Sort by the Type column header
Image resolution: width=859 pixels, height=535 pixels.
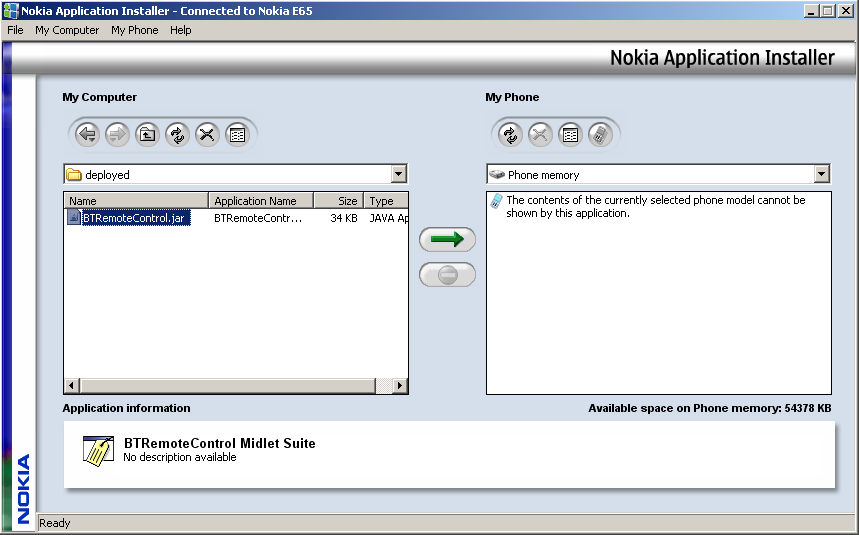(x=386, y=200)
